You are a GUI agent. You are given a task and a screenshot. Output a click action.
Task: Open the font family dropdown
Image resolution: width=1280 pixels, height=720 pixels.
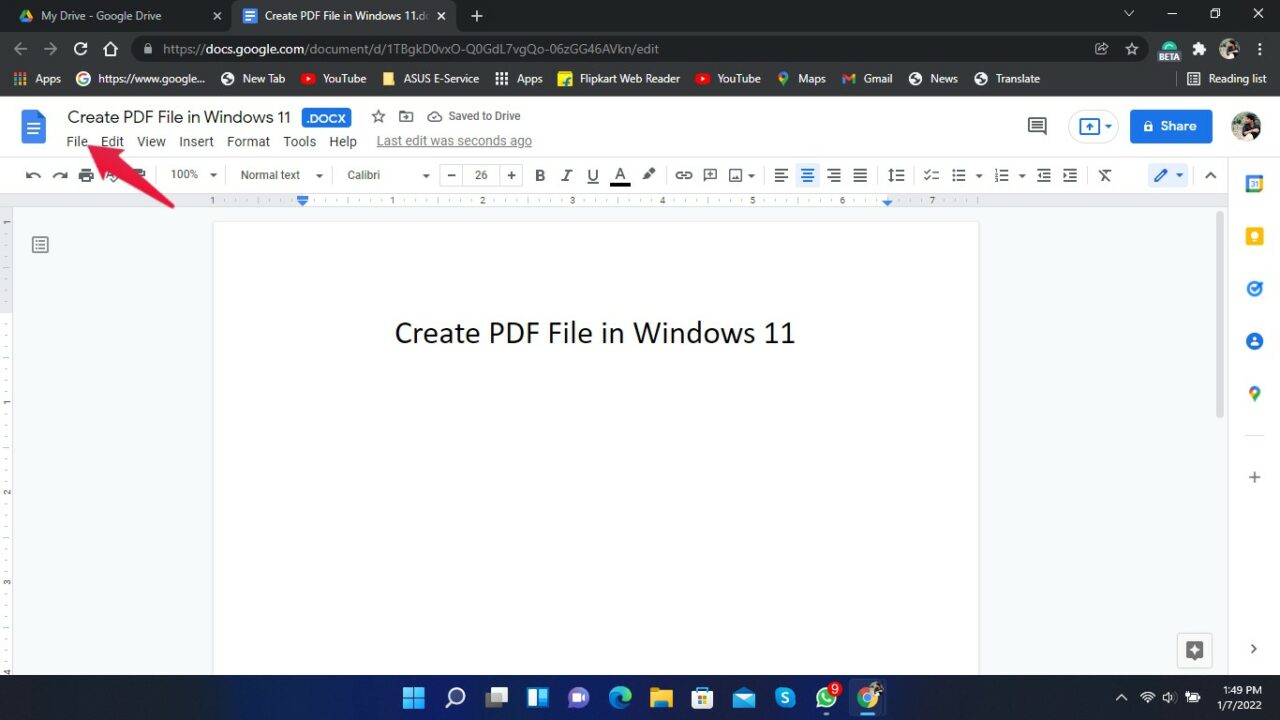pos(385,175)
